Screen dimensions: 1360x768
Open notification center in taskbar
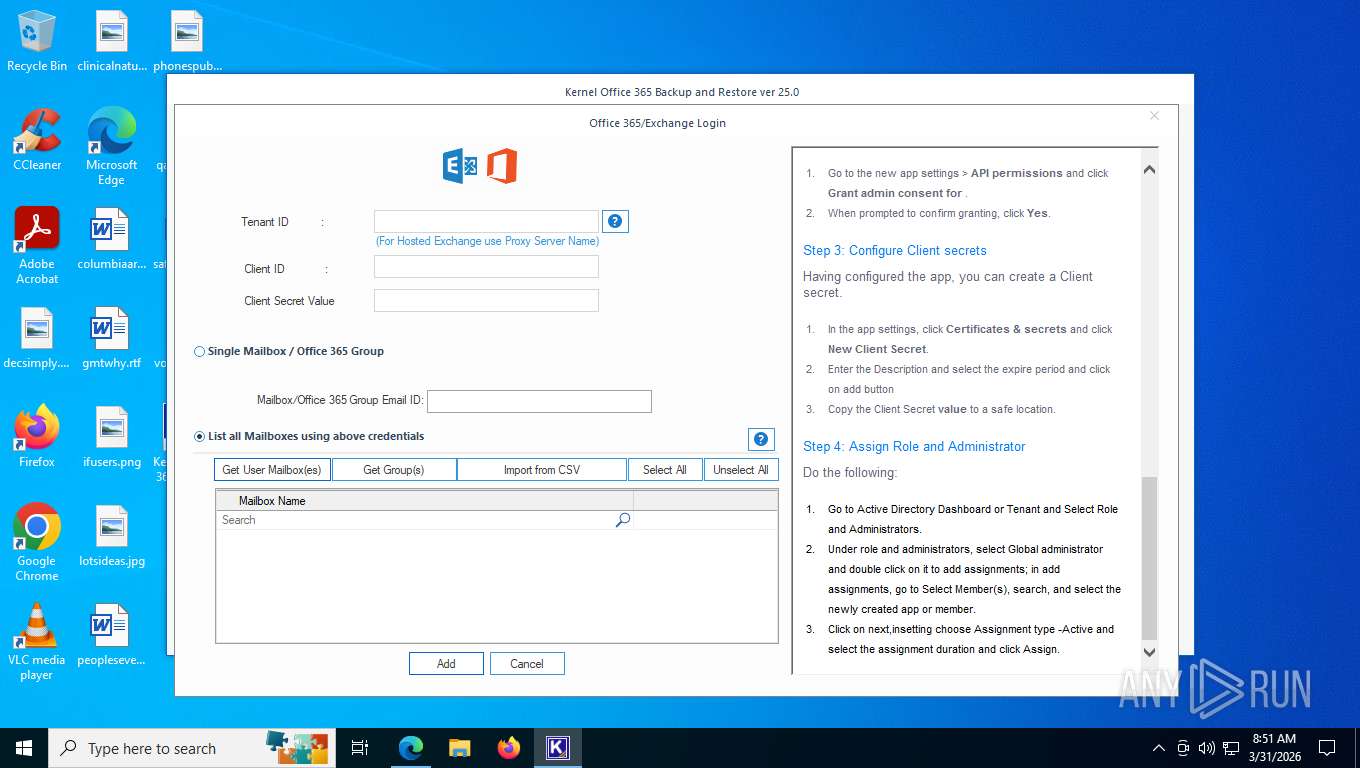1327,748
